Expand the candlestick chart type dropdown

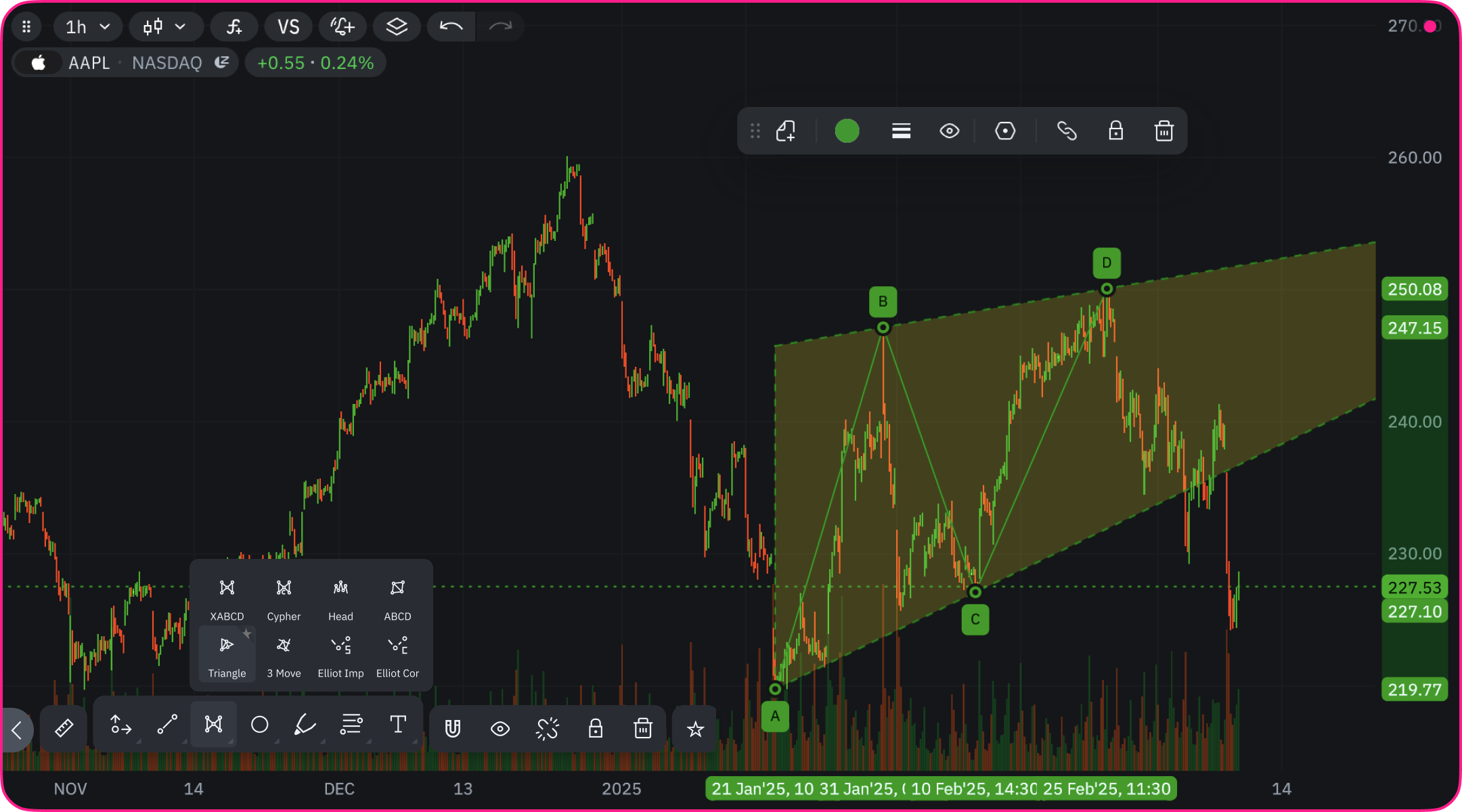point(165,27)
